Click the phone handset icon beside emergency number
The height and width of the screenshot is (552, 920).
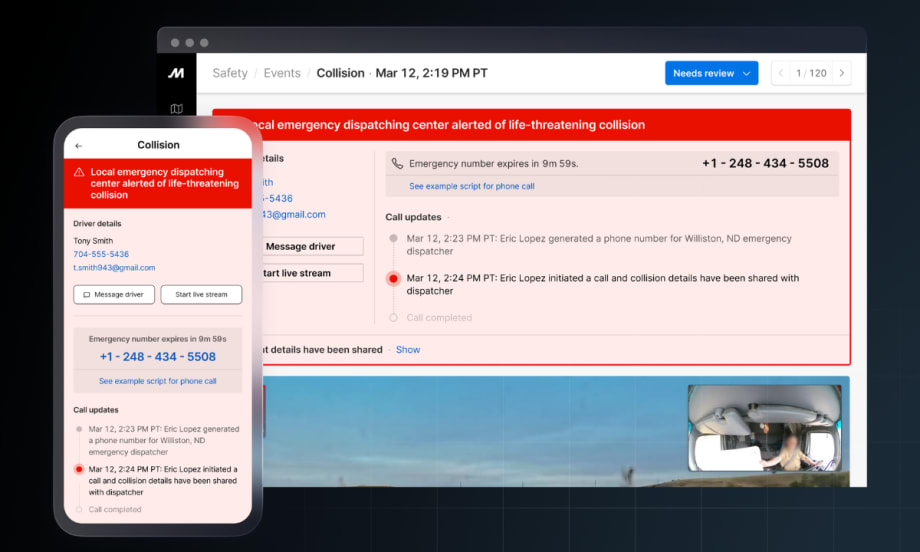click(397, 164)
